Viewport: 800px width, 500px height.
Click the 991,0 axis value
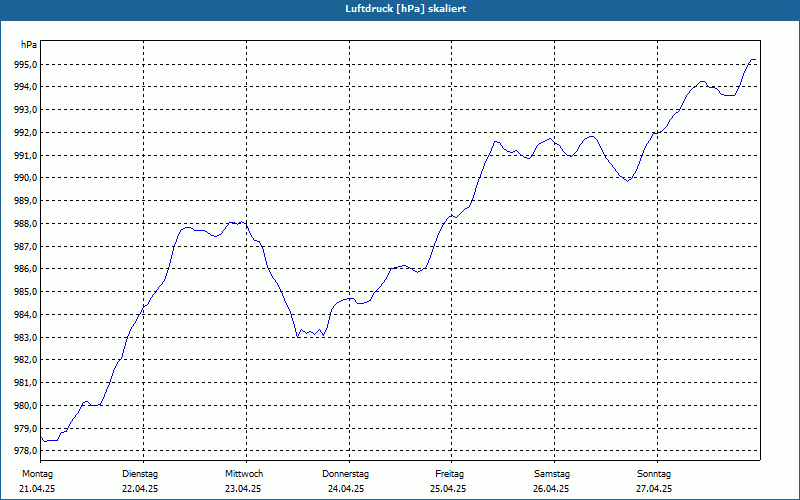pyautogui.click(x=24, y=156)
